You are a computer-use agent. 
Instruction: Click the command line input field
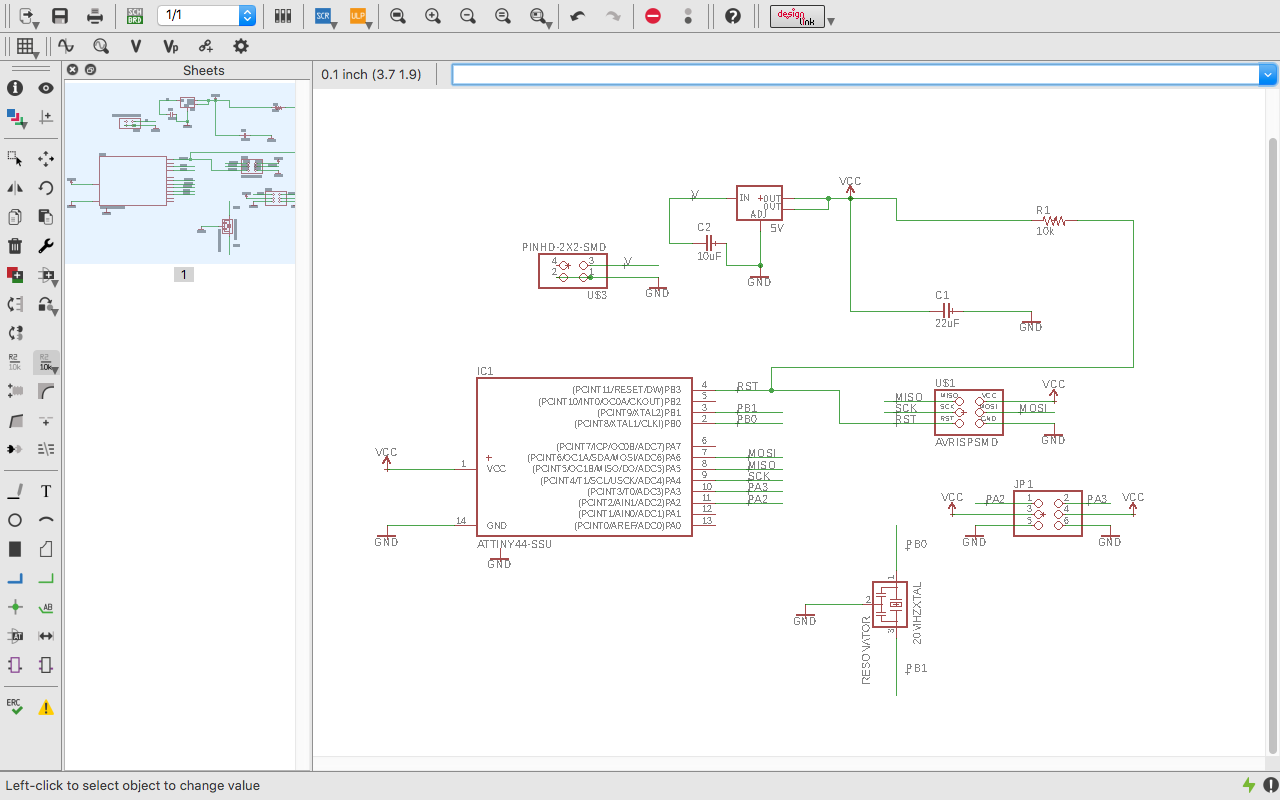click(x=855, y=75)
